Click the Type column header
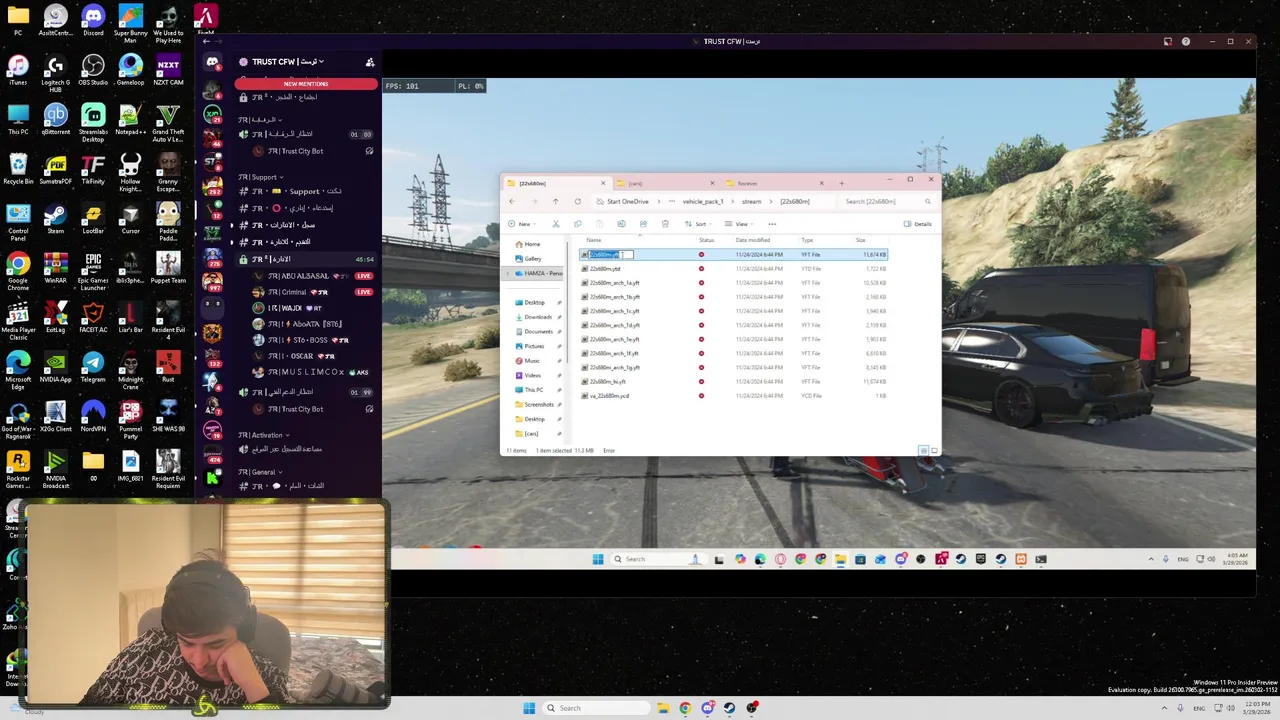1280x720 pixels. [x=807, y=240]
